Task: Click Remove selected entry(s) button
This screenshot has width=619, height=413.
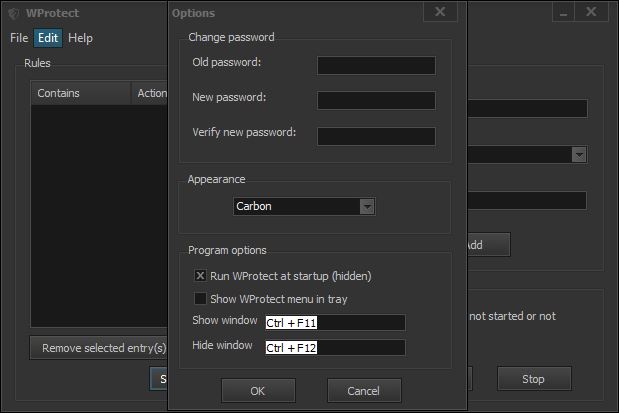Action: point(99,348)
